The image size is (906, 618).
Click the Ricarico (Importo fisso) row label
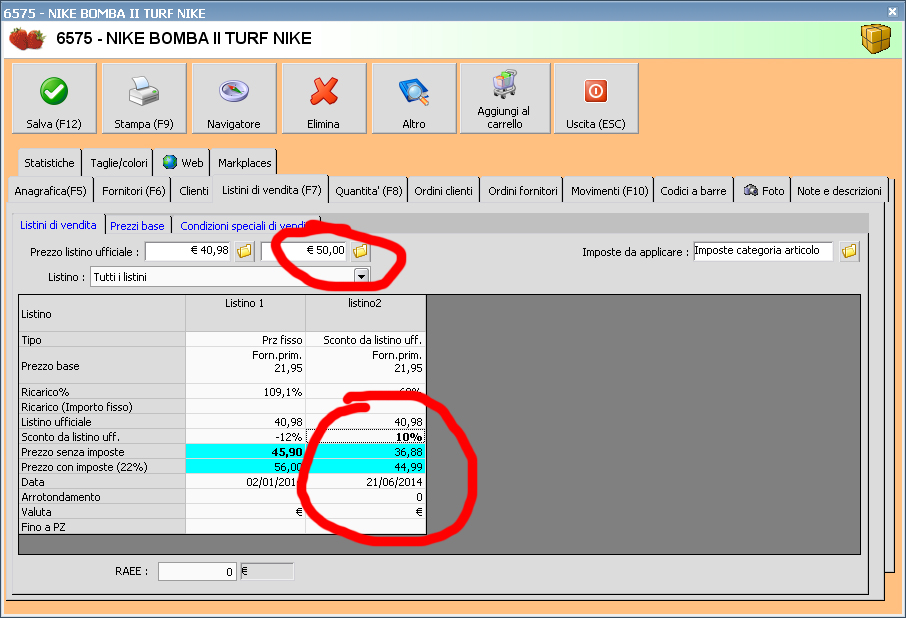[x=102, y=407]
